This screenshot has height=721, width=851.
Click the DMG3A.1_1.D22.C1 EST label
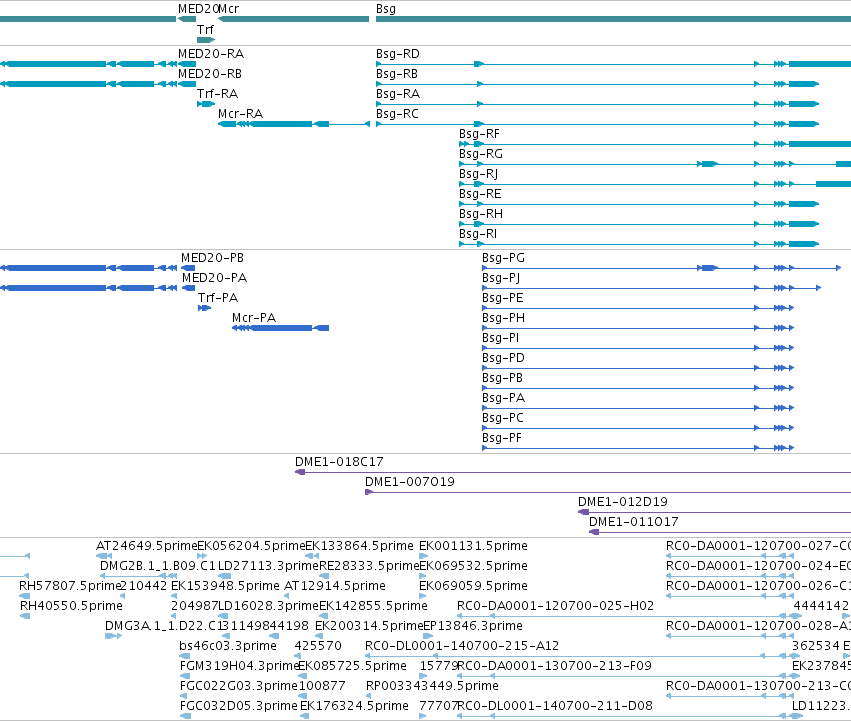pos(163,626)
